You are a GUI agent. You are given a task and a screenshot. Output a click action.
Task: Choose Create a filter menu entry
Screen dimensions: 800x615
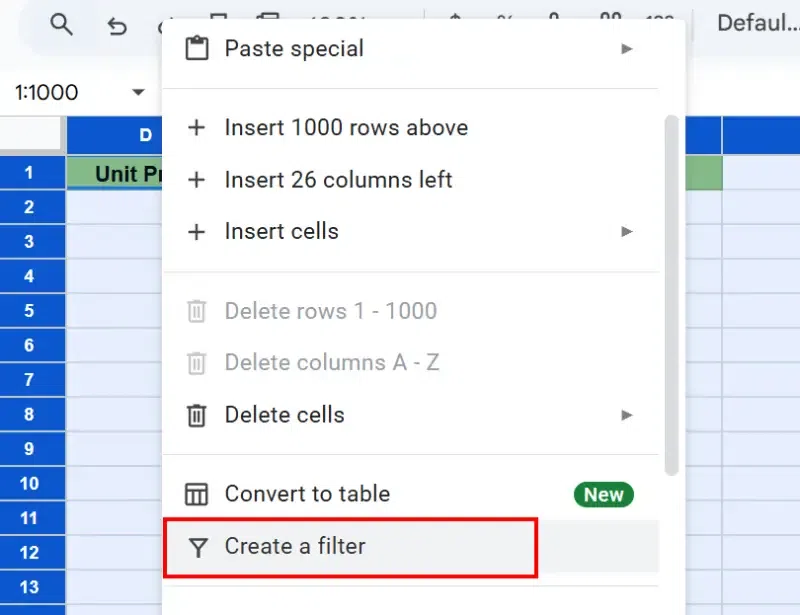click(x=295, y=547)
